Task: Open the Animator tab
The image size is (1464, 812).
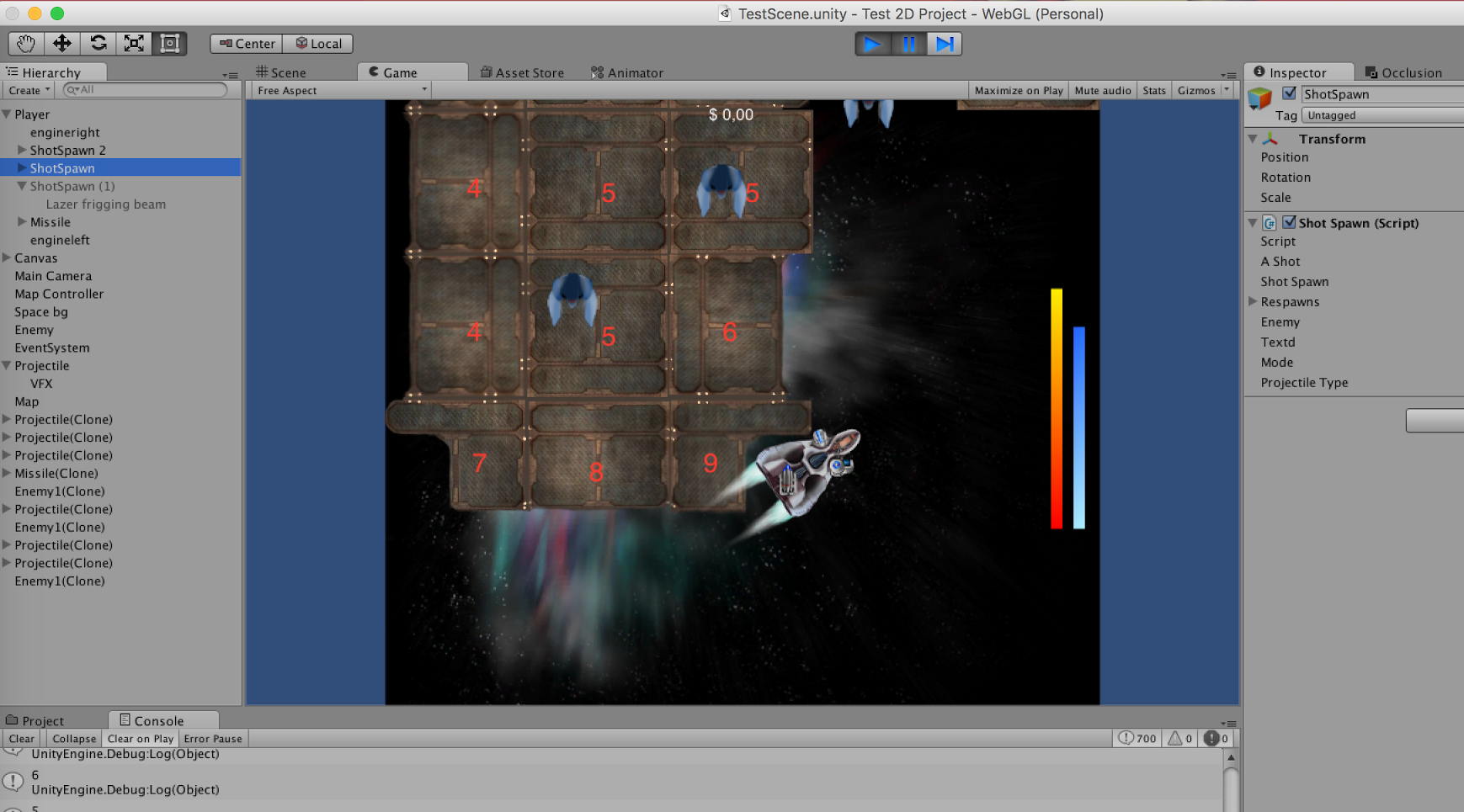Action: coord(627,73)
